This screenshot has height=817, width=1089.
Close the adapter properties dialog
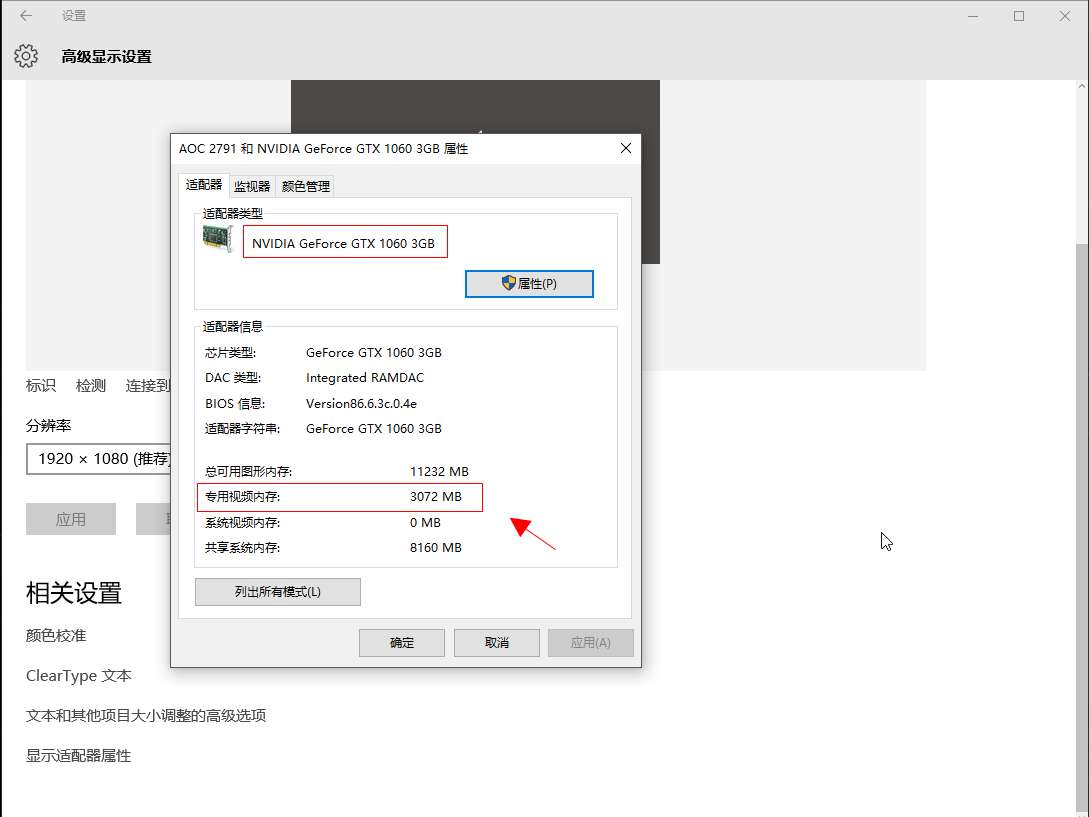(x=626, y=148)
